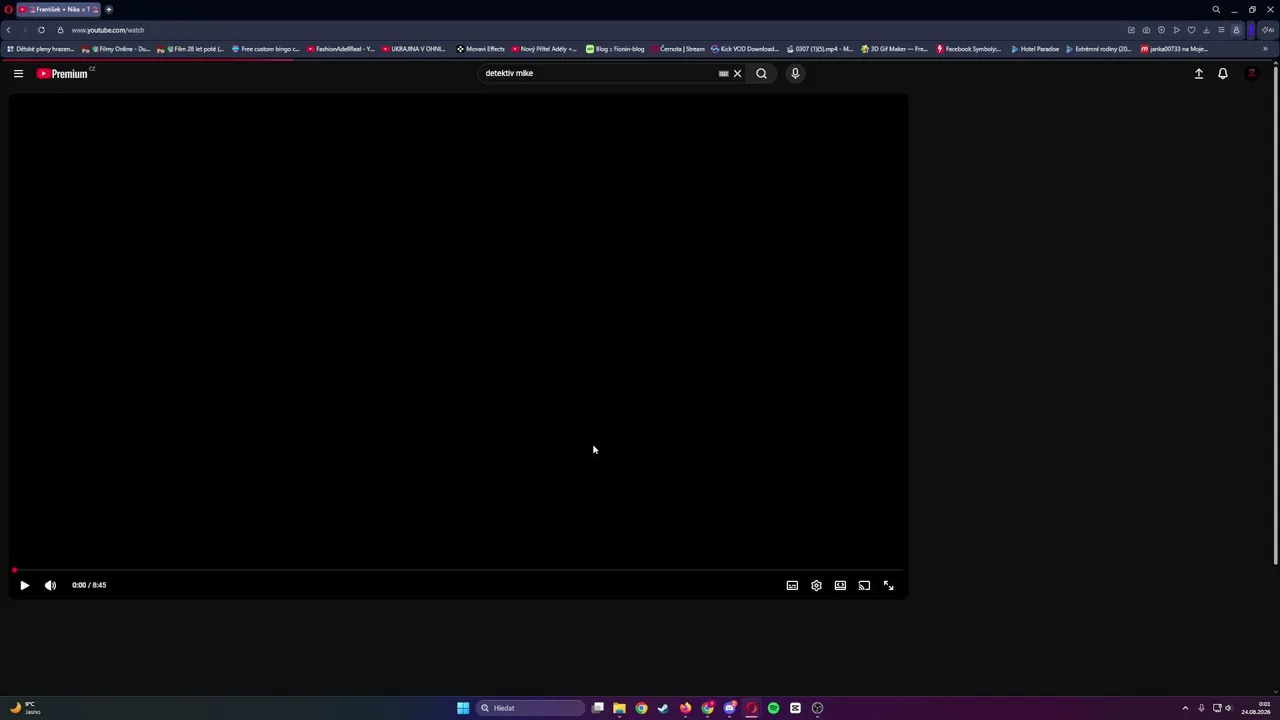
Task: Cast video to a TV
Action: tap(864, 585)
